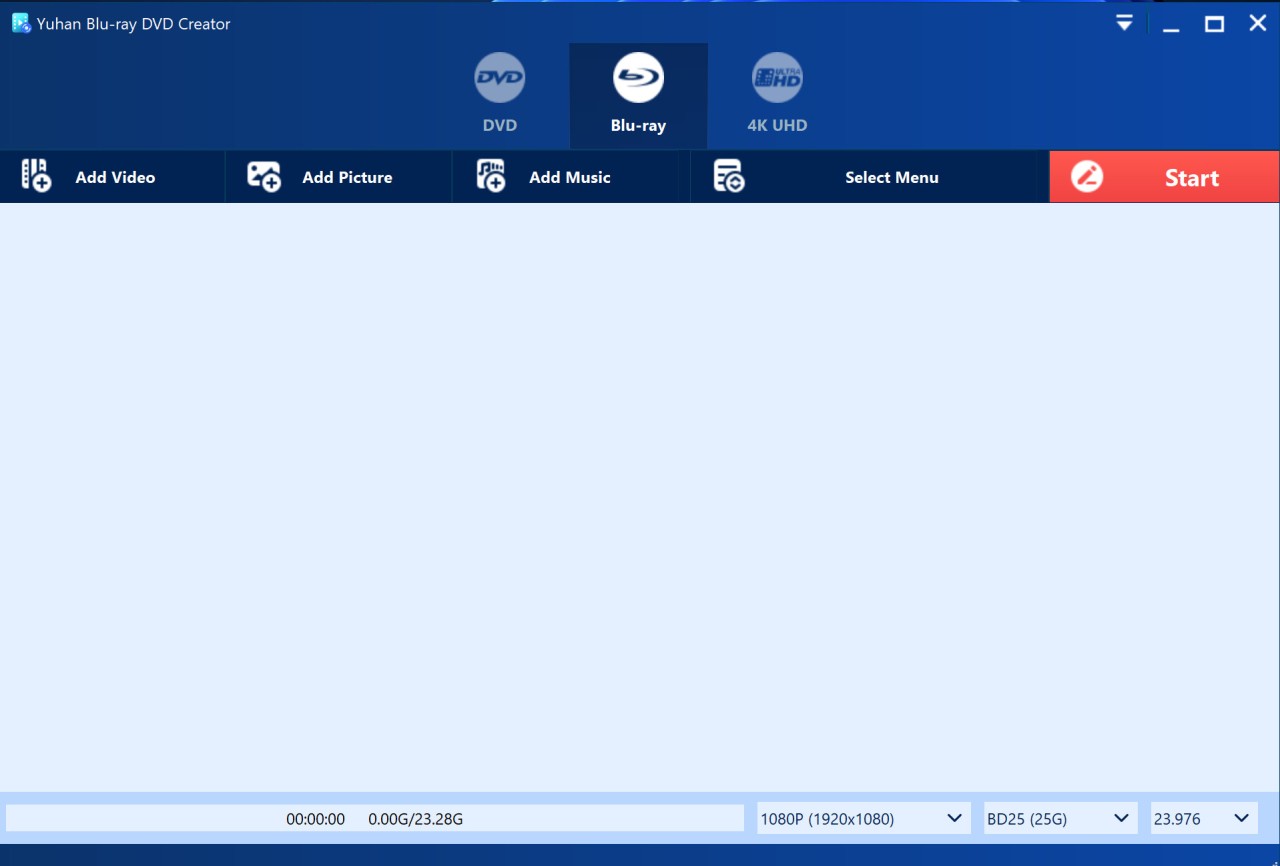Click the Add Music text label
The height and width of the screenshot is (866, 1280).
coord(569,177)
